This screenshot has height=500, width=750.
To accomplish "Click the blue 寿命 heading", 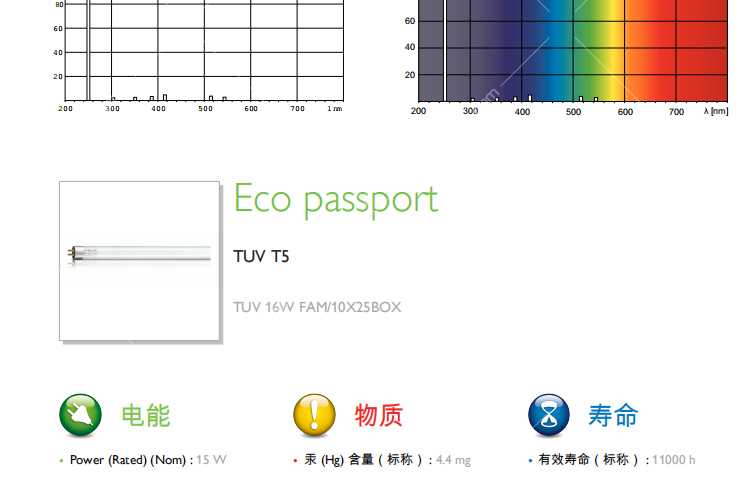I will point(613,415).
